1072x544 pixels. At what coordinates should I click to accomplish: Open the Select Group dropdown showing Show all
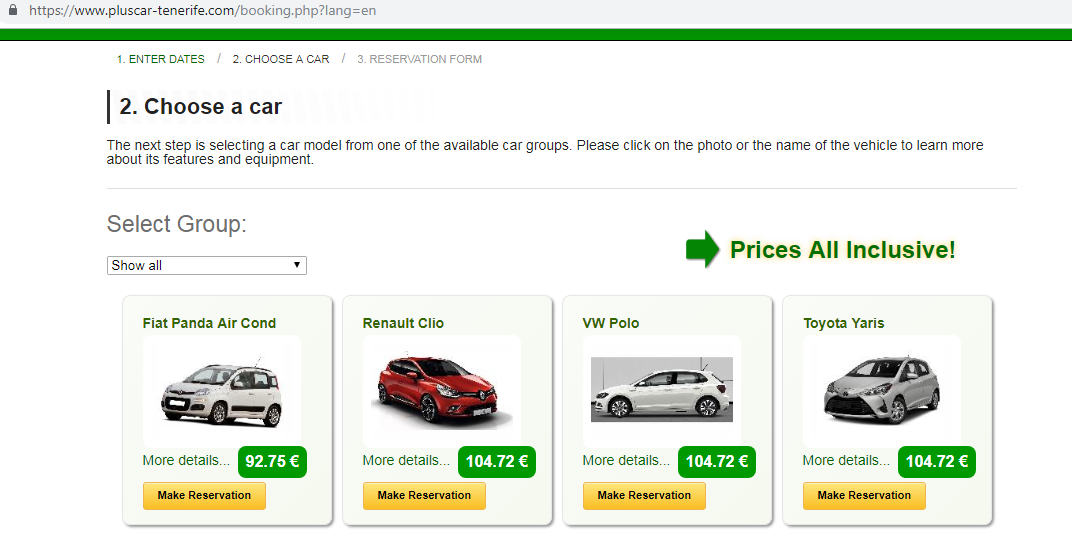tap(206, 265)
